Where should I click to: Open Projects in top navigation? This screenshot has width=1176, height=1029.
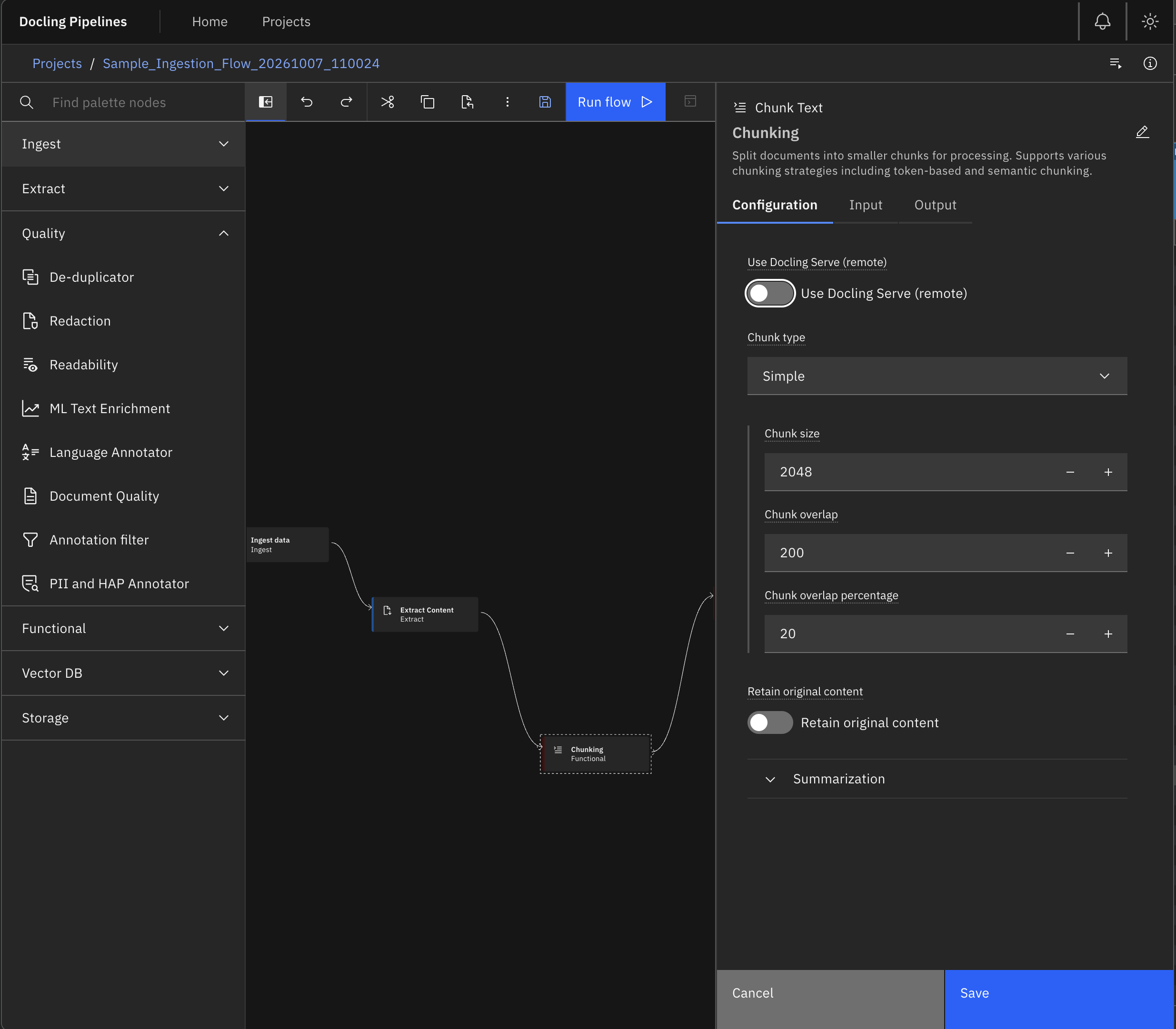pos(286,22)
